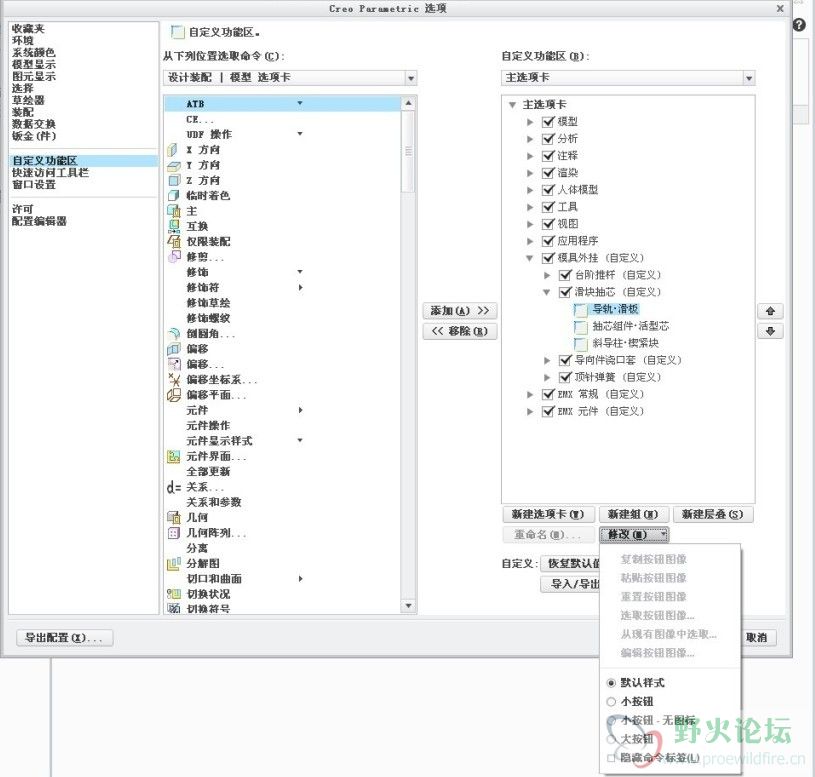Select the 主 representation icon
The image size is (815, 777).
[x=174, y=211]
